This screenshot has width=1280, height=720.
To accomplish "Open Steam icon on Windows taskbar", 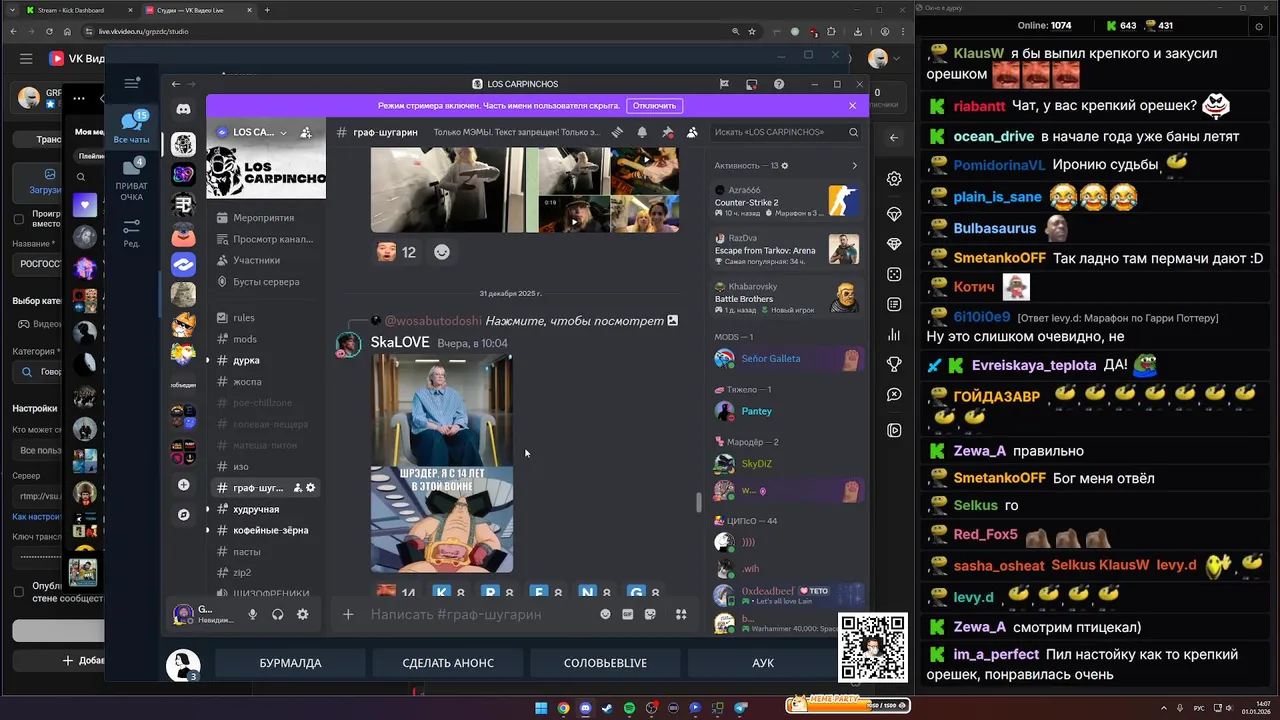I will click(x=607, y=708).
